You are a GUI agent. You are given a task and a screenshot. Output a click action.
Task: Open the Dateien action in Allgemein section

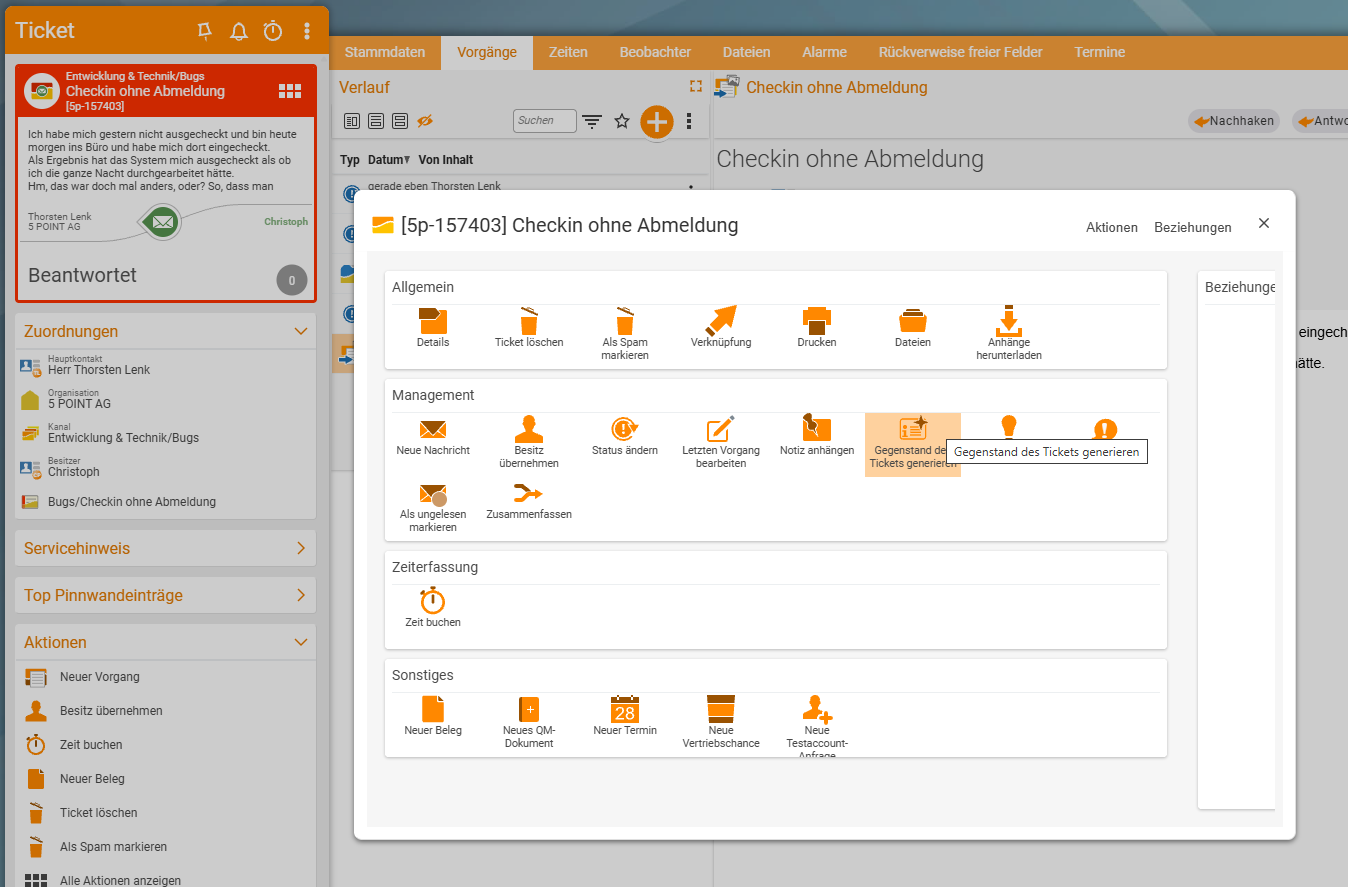click(913, 328)
